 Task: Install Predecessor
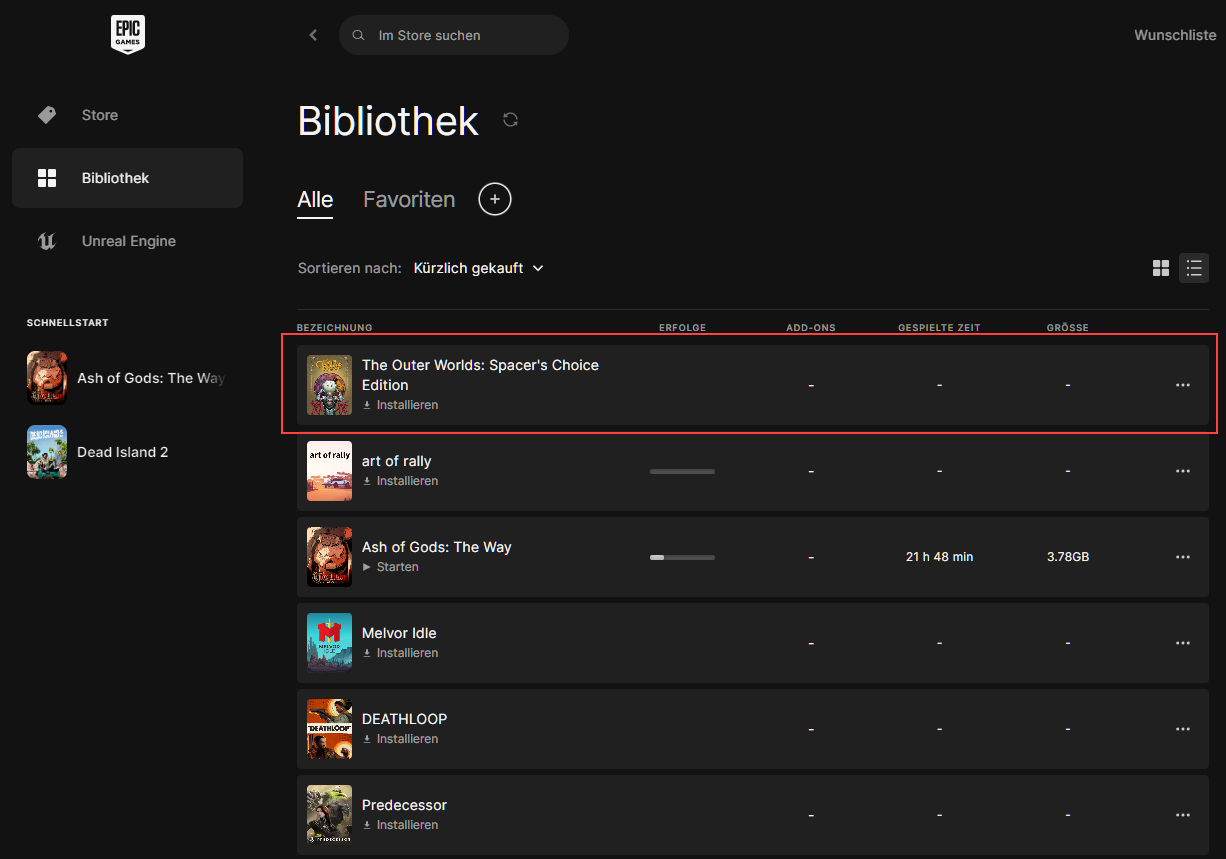click(400, 825)
